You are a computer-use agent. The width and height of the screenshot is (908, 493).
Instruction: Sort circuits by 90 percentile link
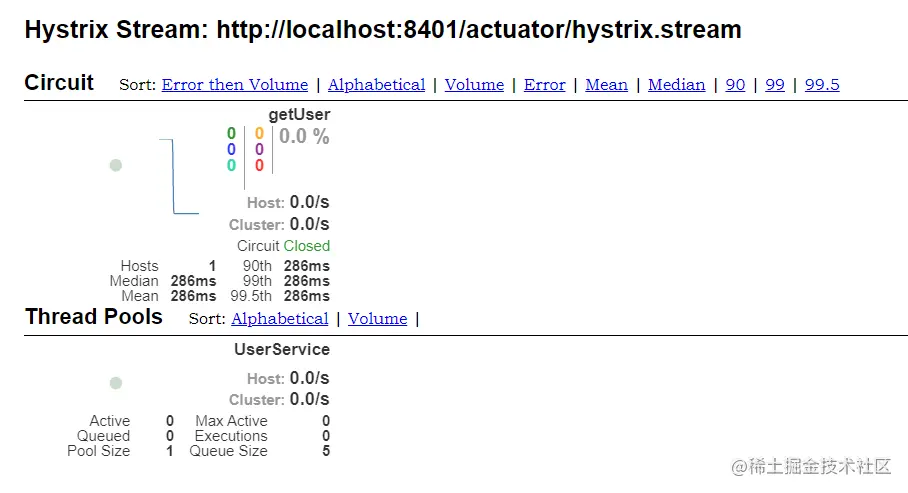735,85
